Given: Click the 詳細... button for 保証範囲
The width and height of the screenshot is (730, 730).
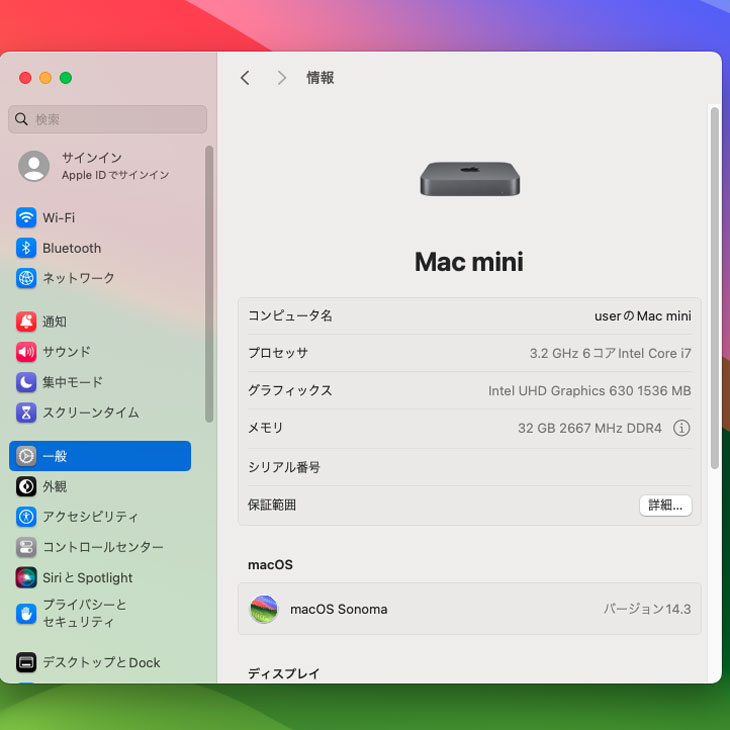Looking at the screenshot, I should 665,505.
